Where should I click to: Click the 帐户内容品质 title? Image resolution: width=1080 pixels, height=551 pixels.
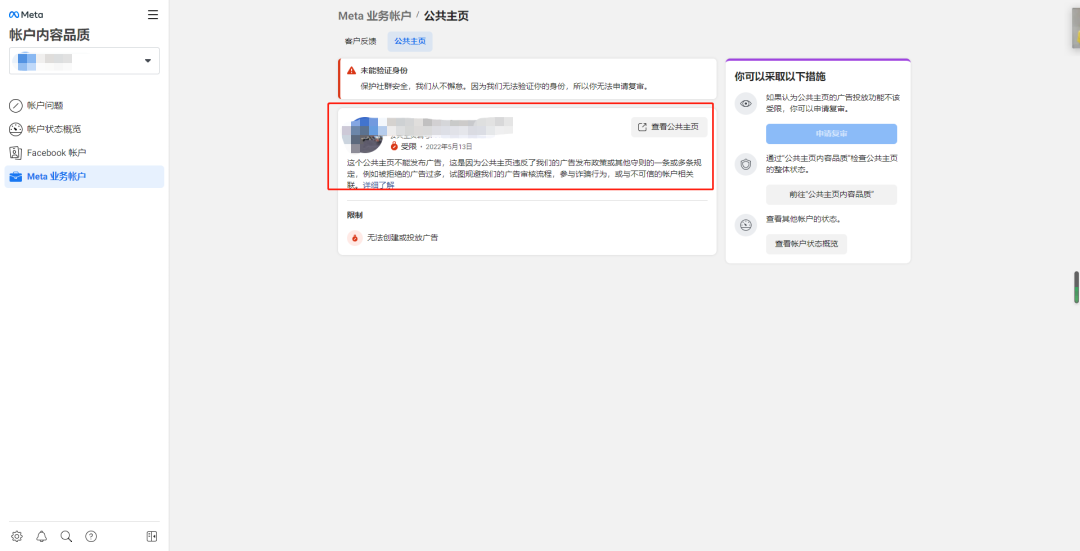tap(50, 35)
